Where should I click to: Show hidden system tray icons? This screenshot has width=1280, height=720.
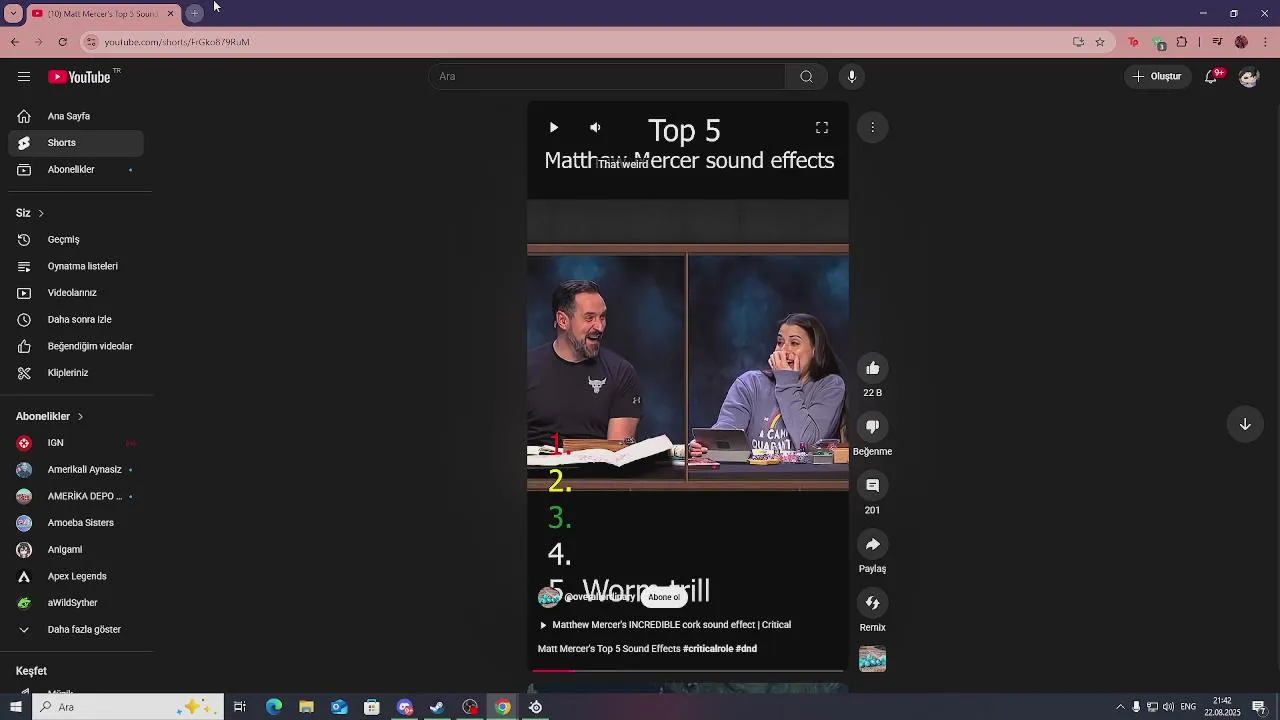[1120, 708]
